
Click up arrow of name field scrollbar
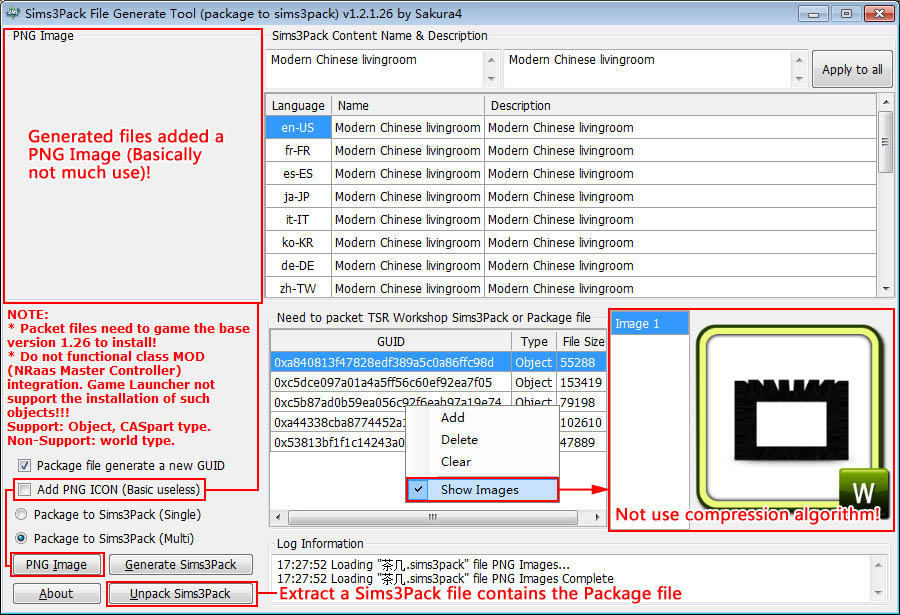click(x=491, y=59)
